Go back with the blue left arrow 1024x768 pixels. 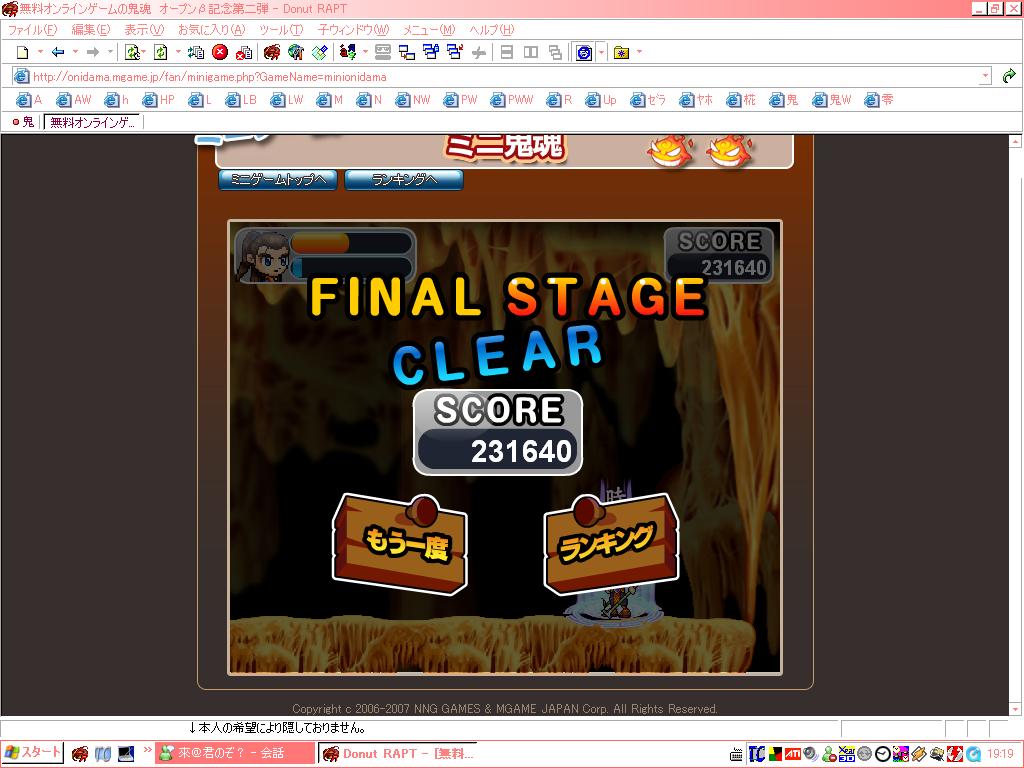[58, 52]
